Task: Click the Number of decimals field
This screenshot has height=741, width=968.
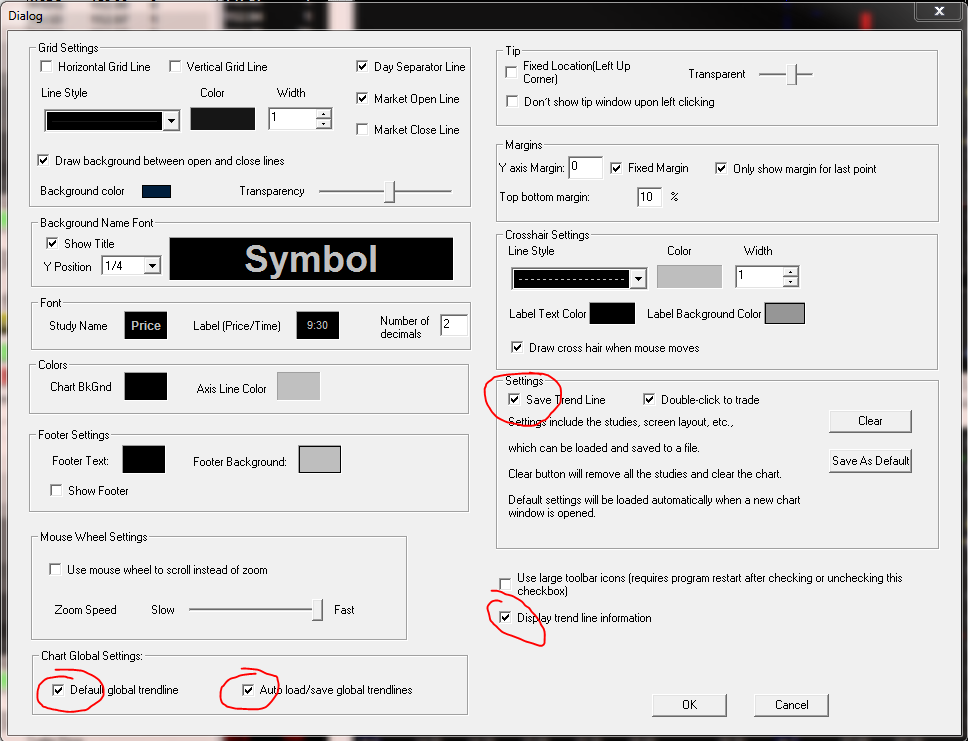Action: point(453,325)
